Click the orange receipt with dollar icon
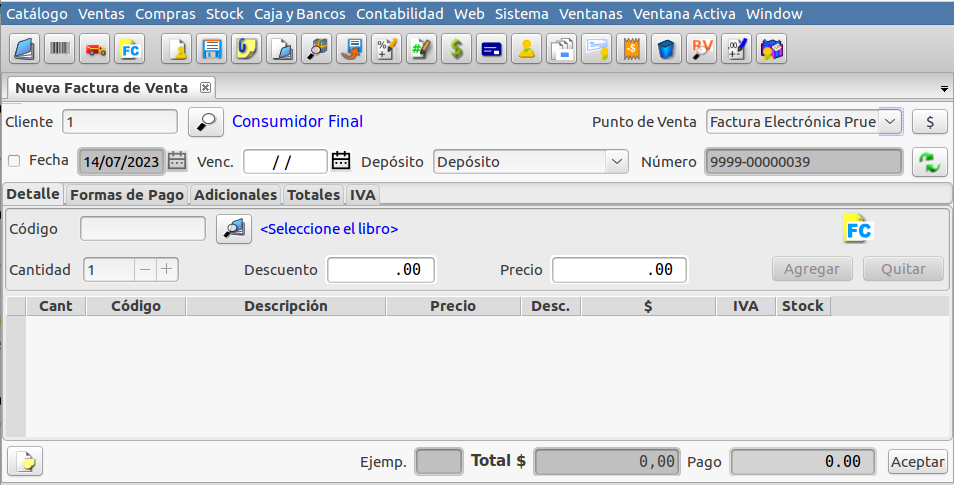Image resolution: width=954 pixels, height=485 pixels. 632,49
